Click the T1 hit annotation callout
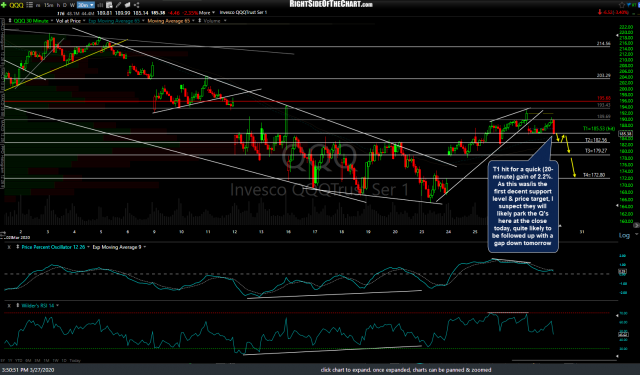 523,206
